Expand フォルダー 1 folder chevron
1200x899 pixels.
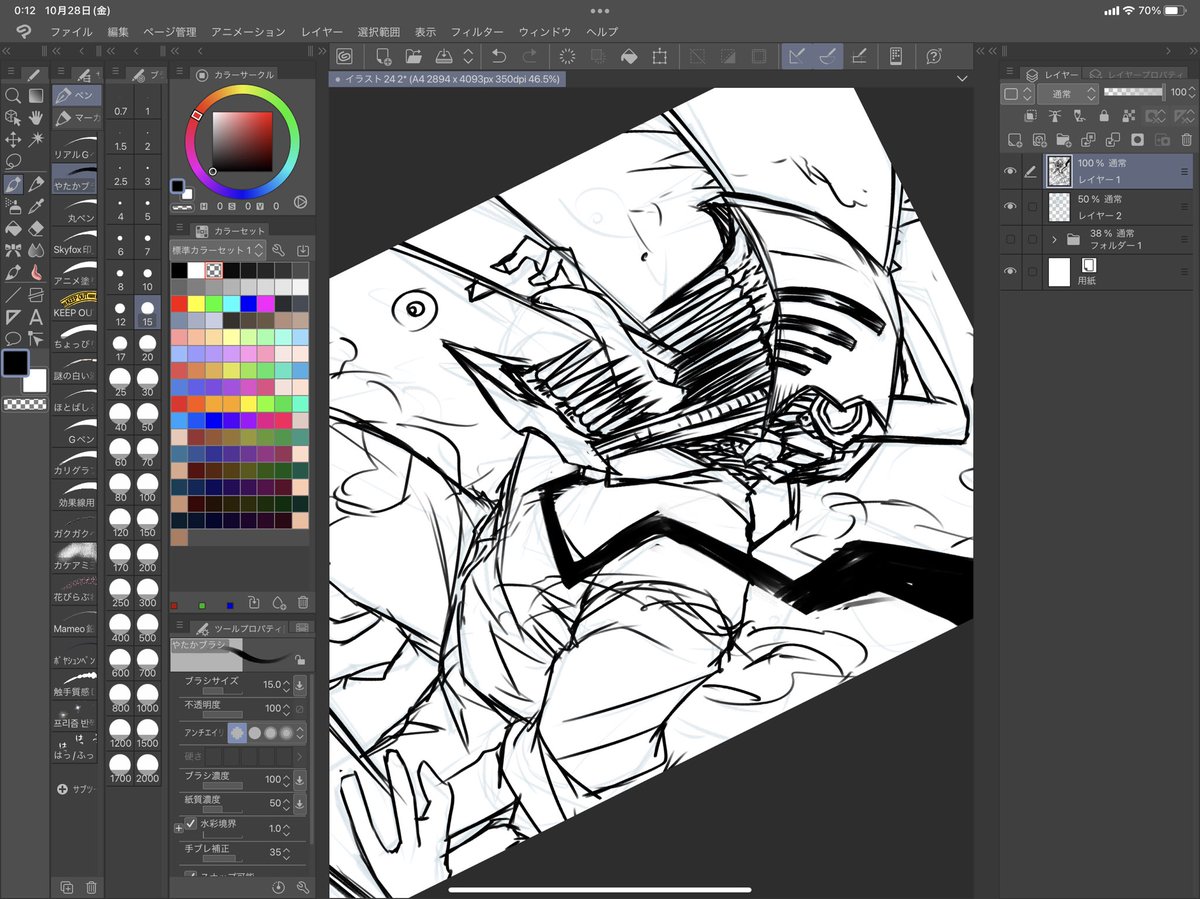(1054, 240)
